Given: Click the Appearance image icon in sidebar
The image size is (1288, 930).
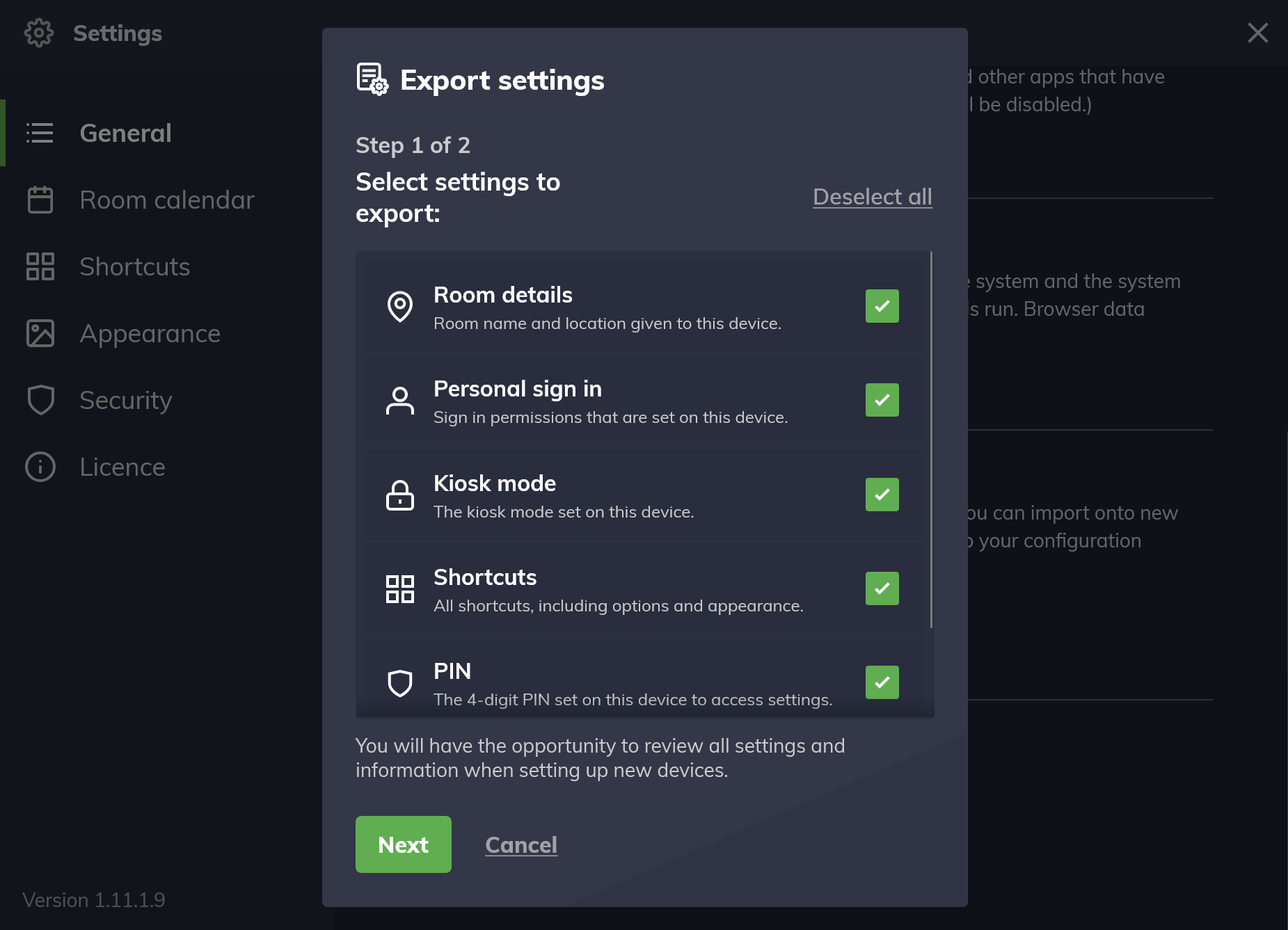Looking at the screenshot, I should point(40,333).
